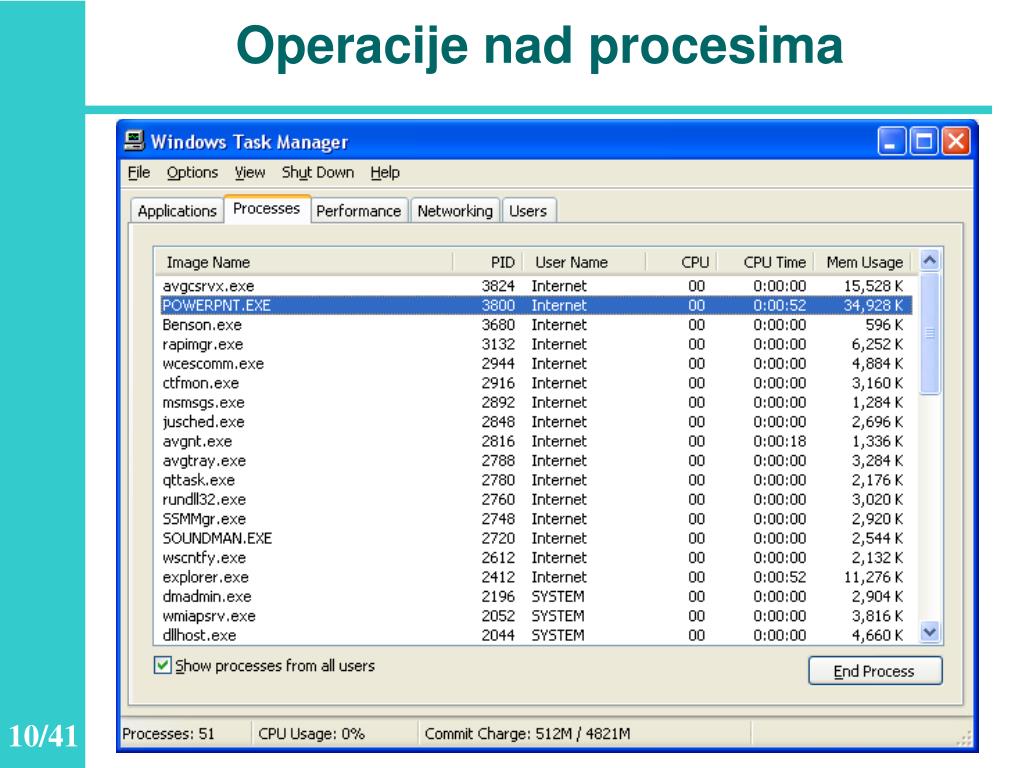1024x768 pixels.
Task: Open the File menu
Action: point(138,172)
